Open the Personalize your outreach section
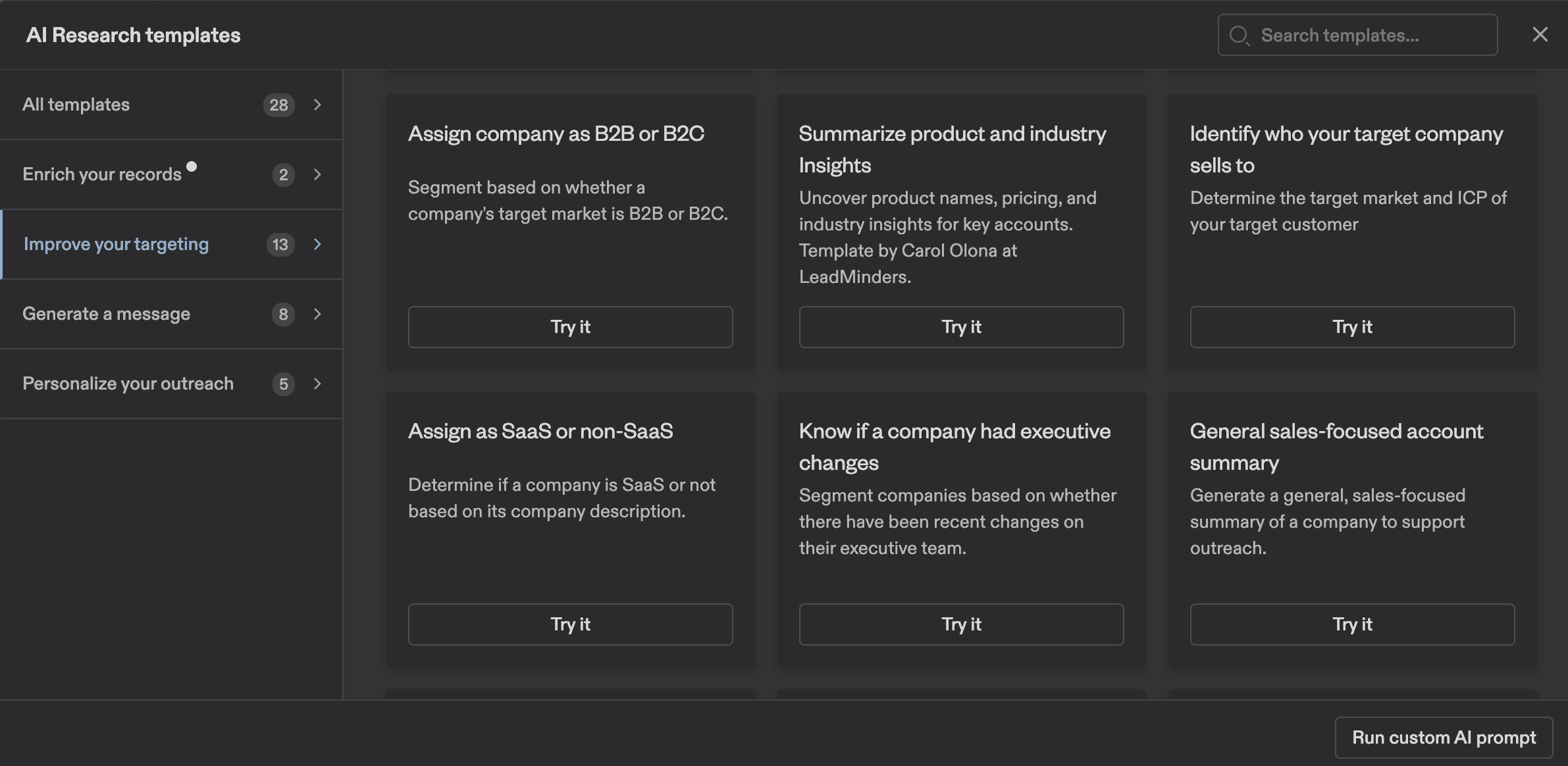The image size is (1568, 766). [128, 384]
